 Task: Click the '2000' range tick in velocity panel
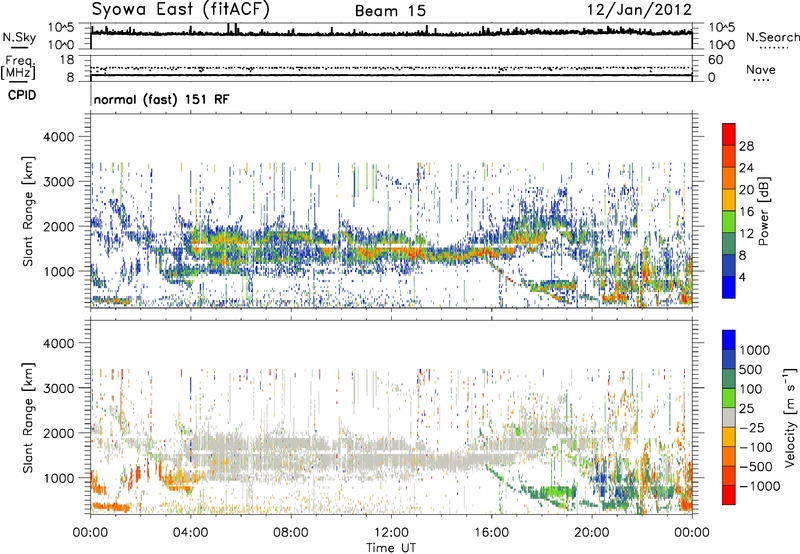(59, 433)
